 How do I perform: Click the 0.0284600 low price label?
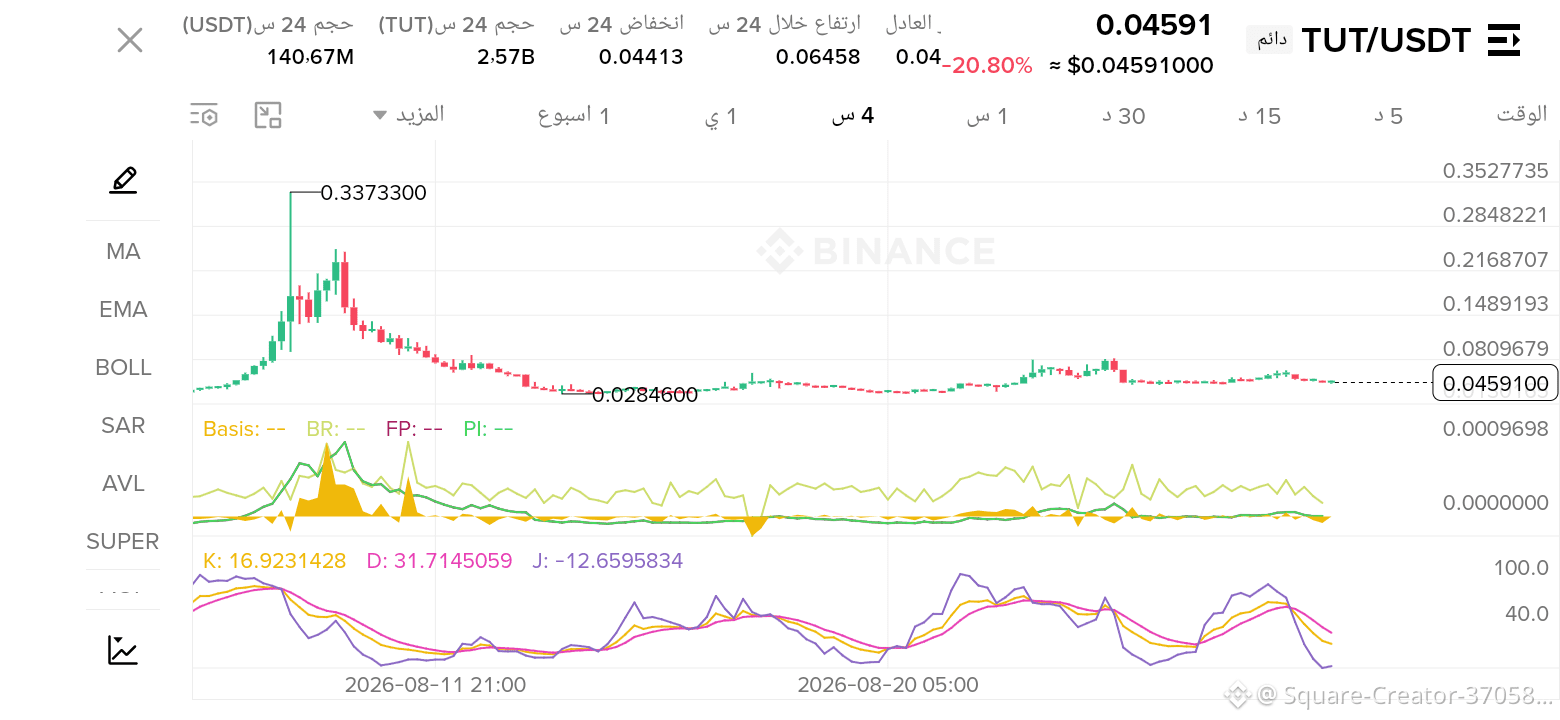[645, 395]
